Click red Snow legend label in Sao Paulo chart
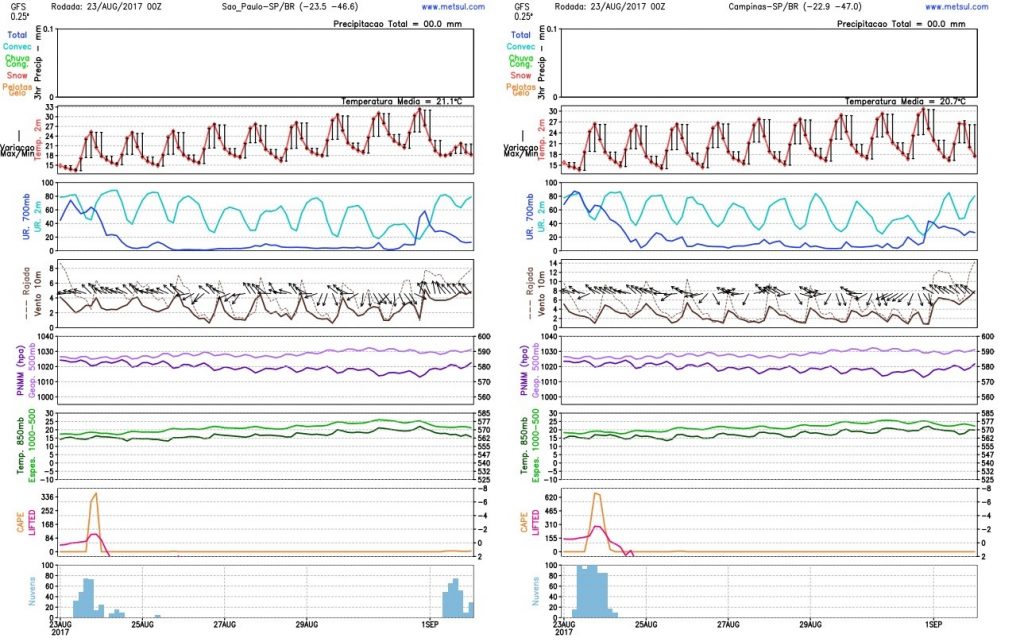This screenshot has height=642, width=1024. (17, 76)
